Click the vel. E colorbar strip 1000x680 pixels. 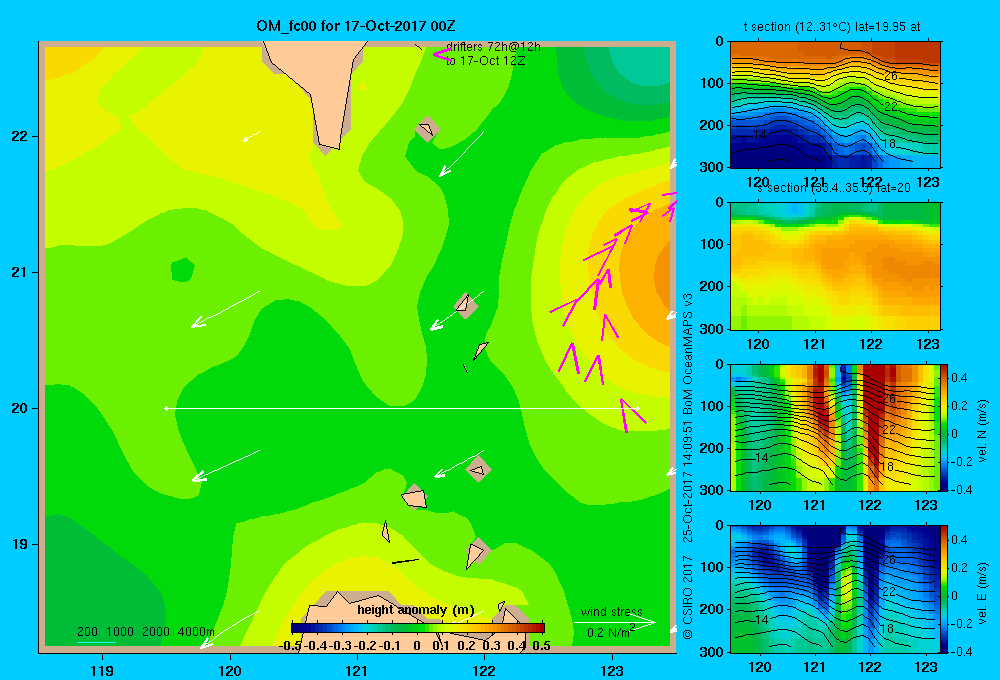tap(945, 589)
